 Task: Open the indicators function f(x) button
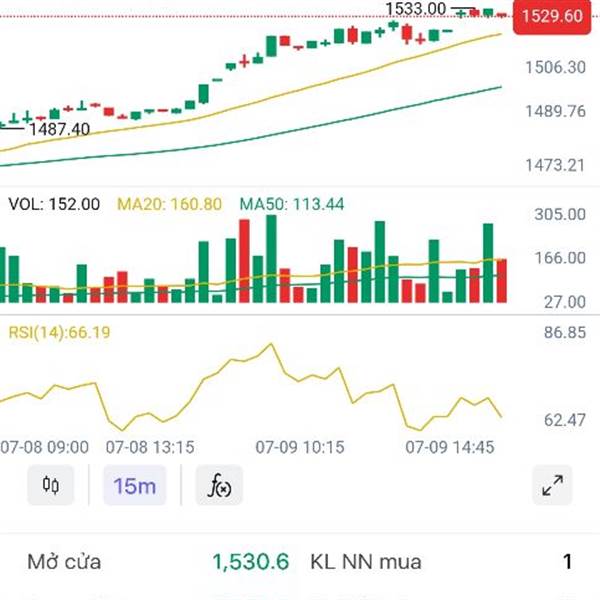click(x=219, y=485)
